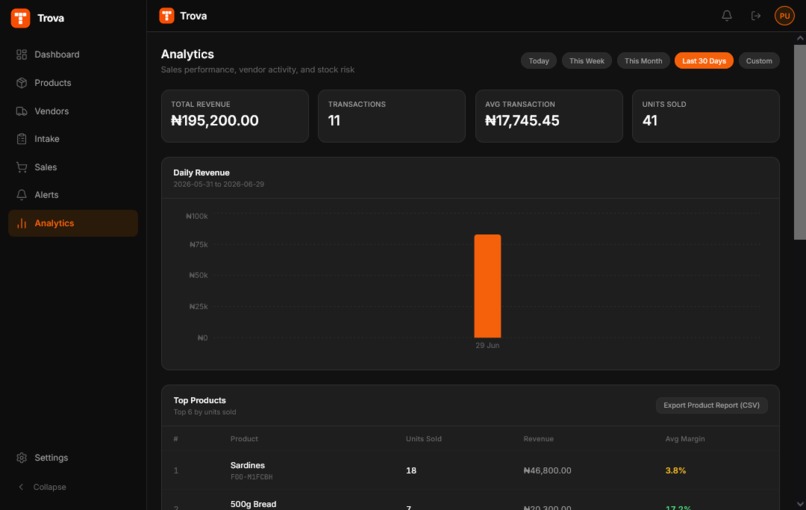Click Sardines units sold 18
Viewport: 806px width, 510px height.
[411, 470]
